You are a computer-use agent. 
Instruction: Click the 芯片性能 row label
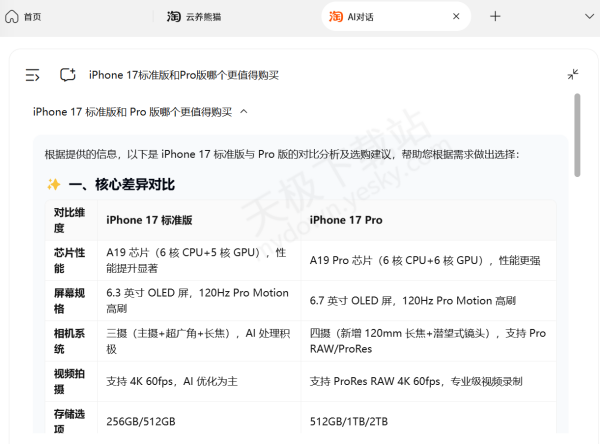click(68, 260)
